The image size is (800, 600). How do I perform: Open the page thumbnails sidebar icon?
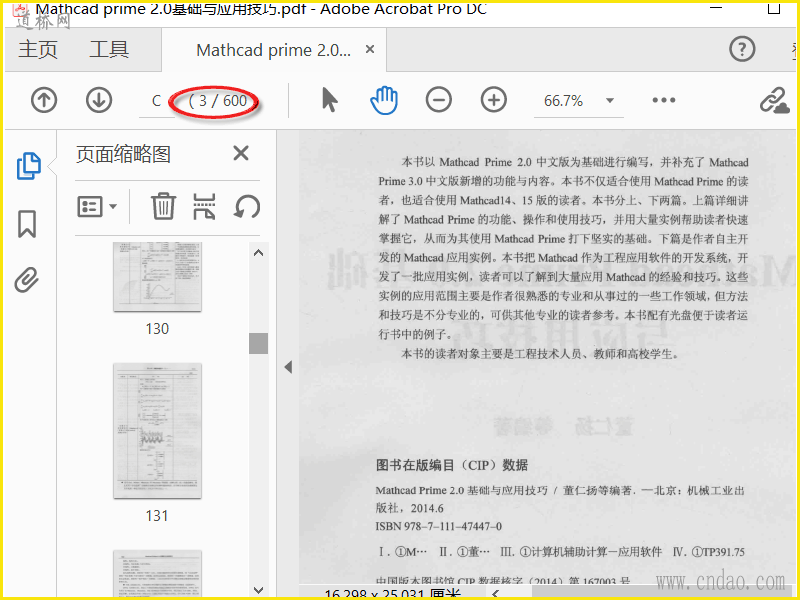(29, 166)
